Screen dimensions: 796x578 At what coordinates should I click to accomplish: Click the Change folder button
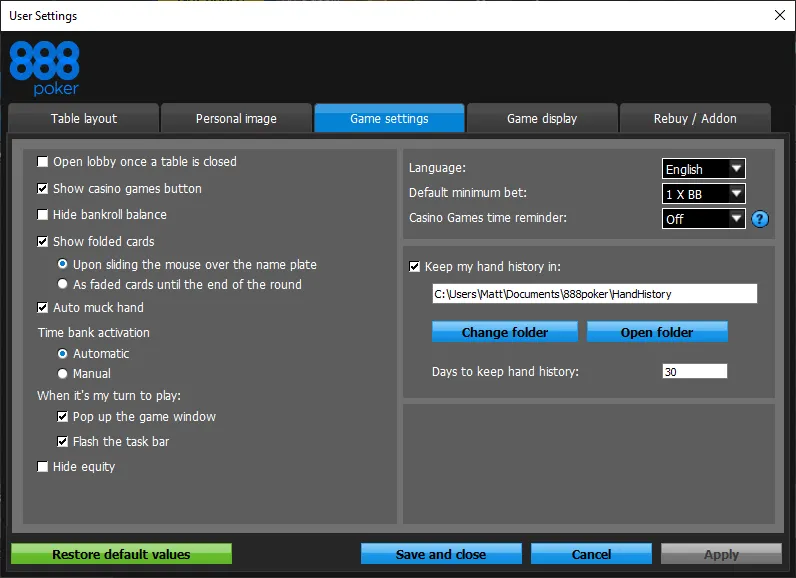[x=505, y=332]
